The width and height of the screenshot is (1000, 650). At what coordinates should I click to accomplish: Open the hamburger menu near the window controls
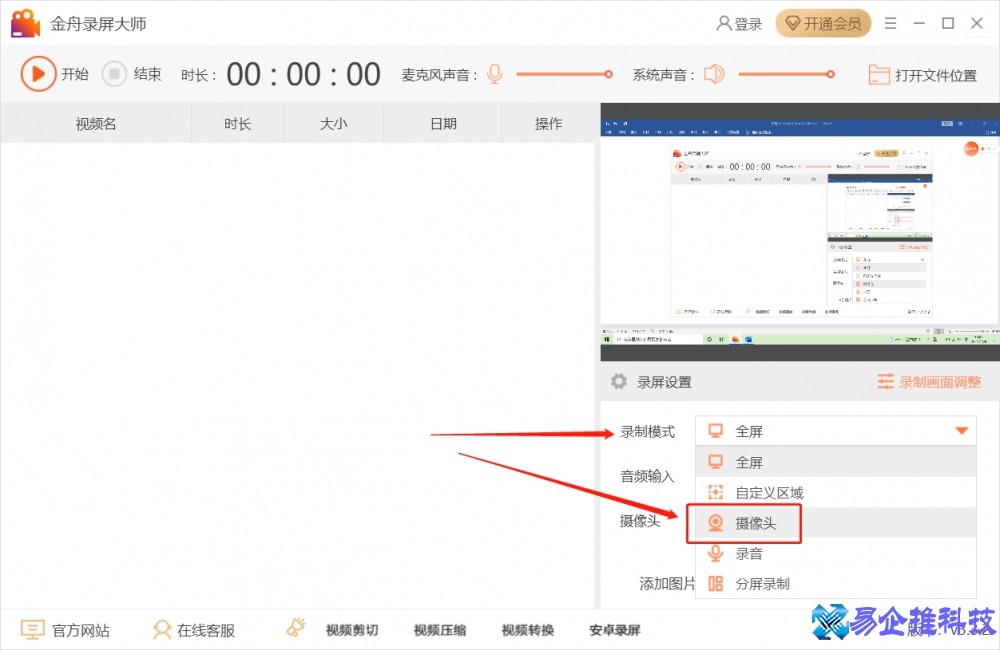(890, 22)
